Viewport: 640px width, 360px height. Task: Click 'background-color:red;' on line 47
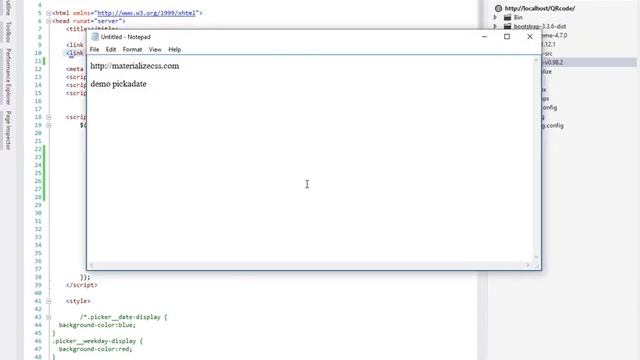[96, 349]
